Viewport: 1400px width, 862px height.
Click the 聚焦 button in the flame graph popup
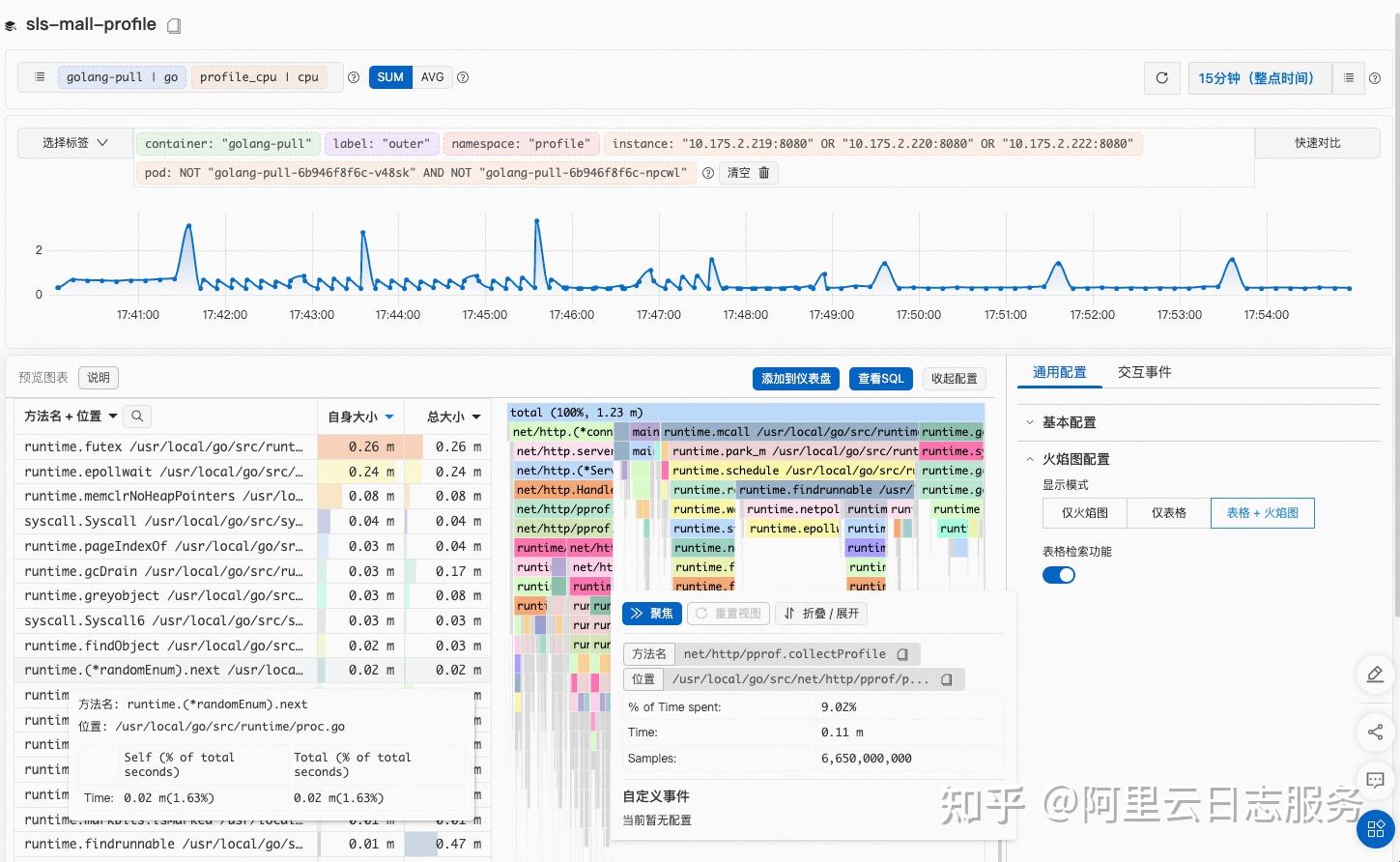coord(652,613)
